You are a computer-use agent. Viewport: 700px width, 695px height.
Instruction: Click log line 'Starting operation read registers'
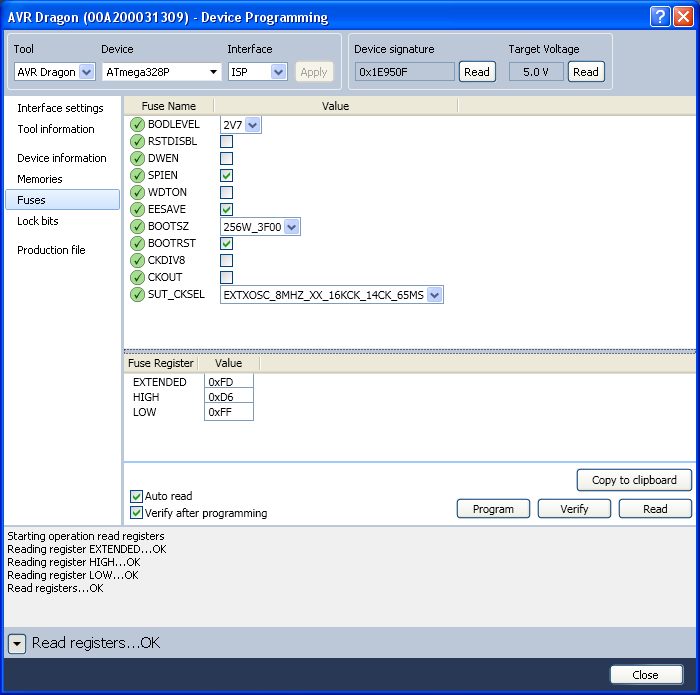[86, 536]
